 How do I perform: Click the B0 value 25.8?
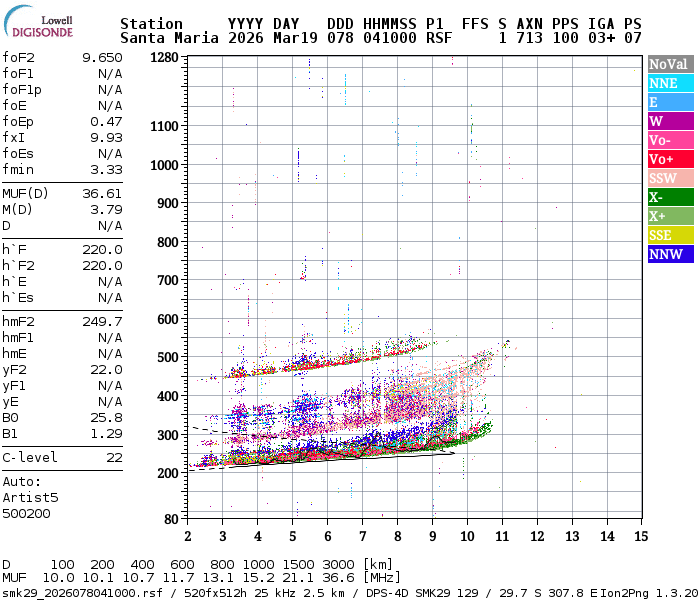tap(106, 417)
